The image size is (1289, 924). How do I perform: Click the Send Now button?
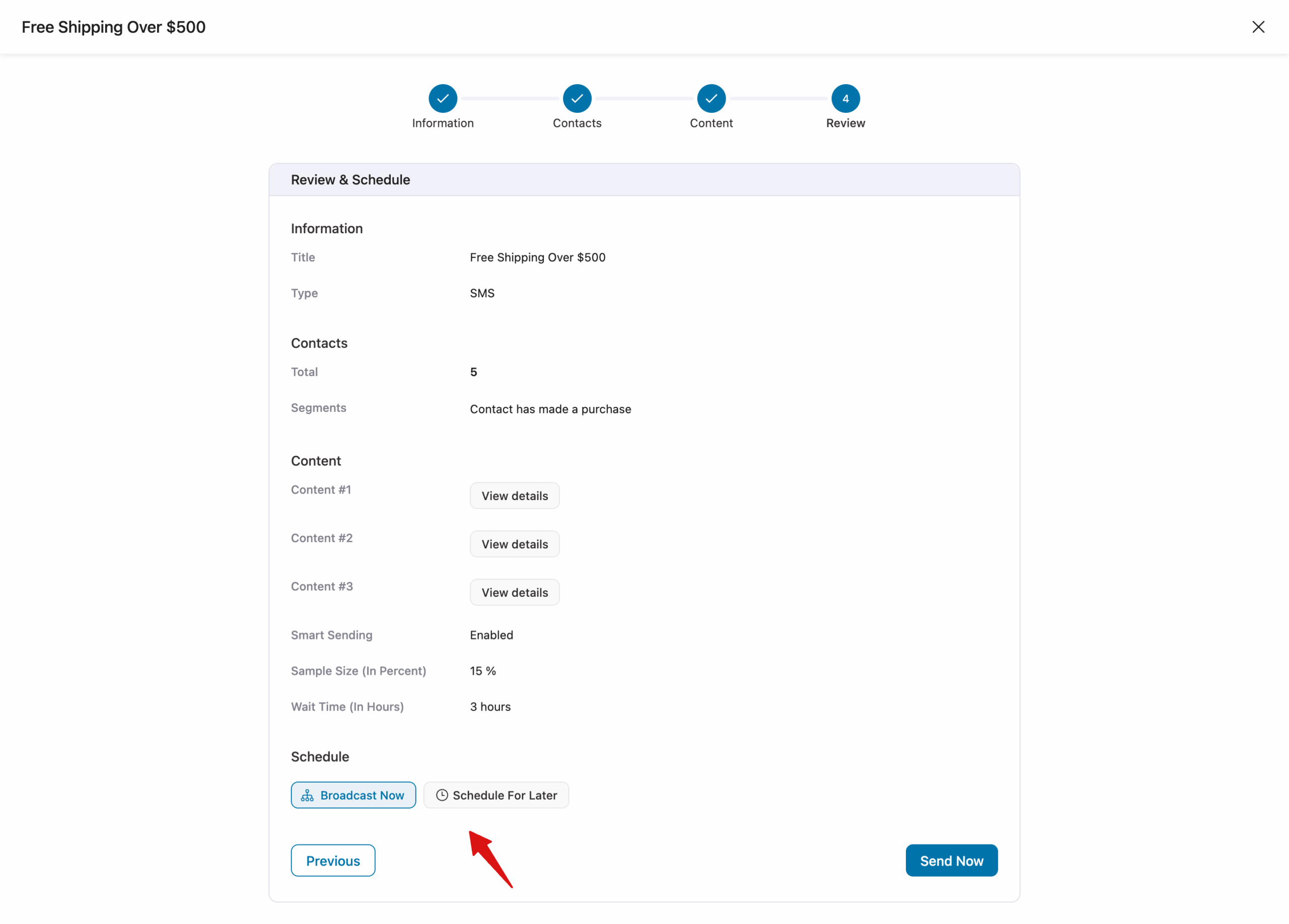click(952, 861)
